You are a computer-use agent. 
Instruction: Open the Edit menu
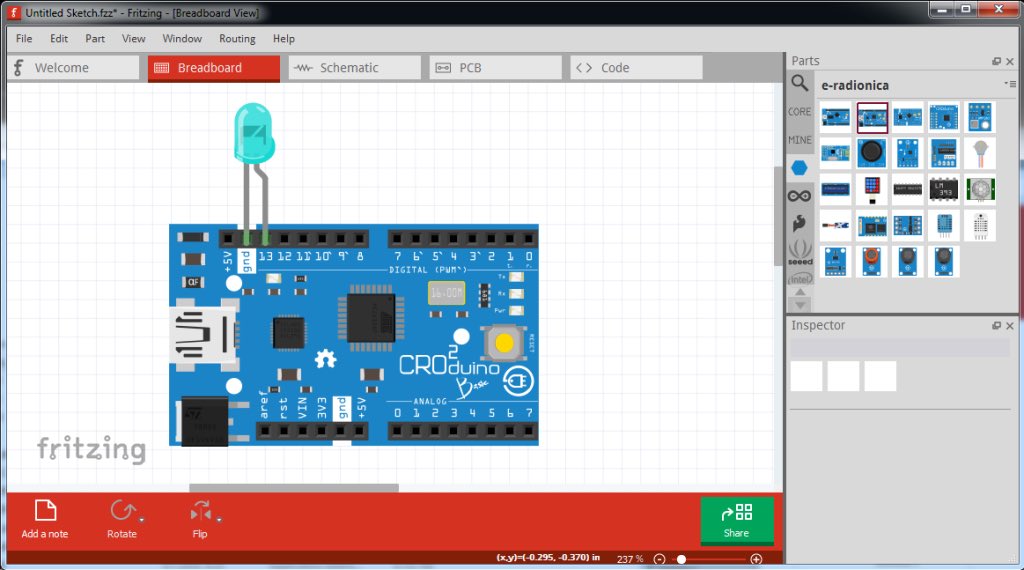(x=59, y=39)
